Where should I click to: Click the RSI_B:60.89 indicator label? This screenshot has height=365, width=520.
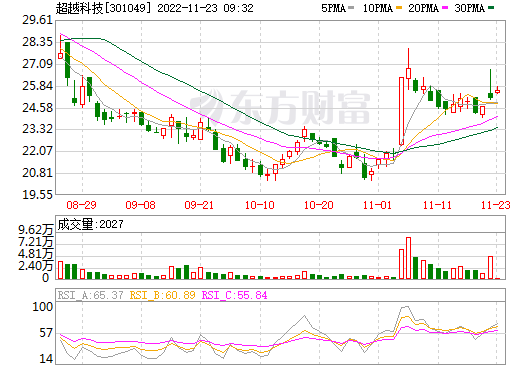(162, 295)
